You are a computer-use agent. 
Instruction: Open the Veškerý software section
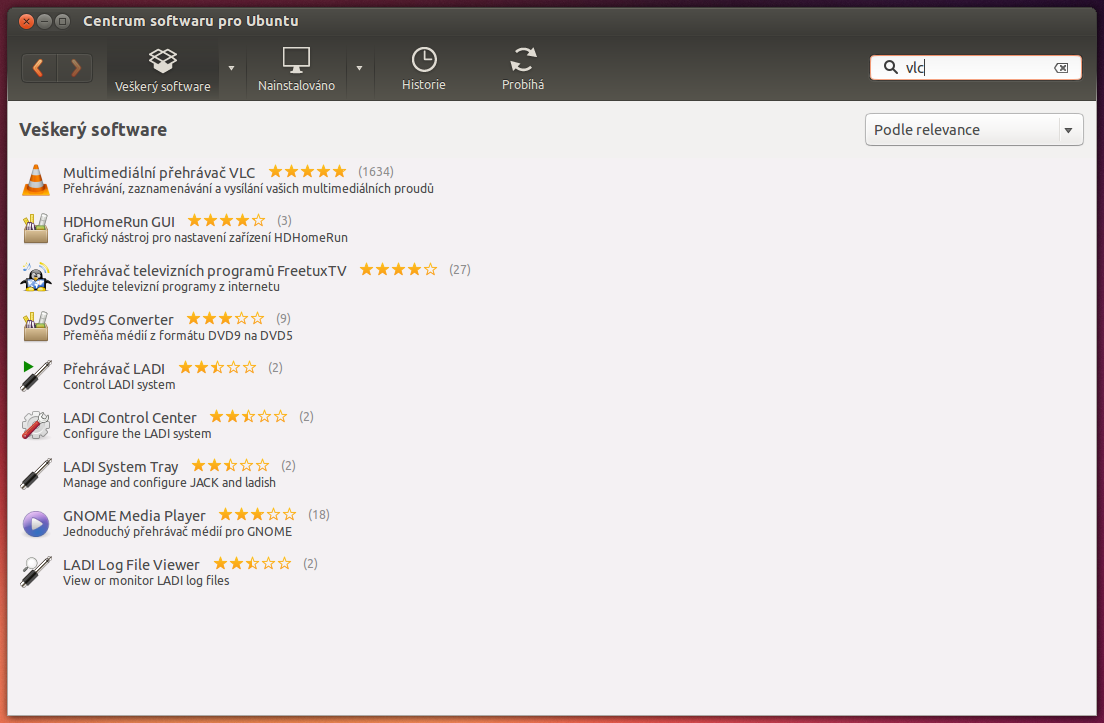163,70
